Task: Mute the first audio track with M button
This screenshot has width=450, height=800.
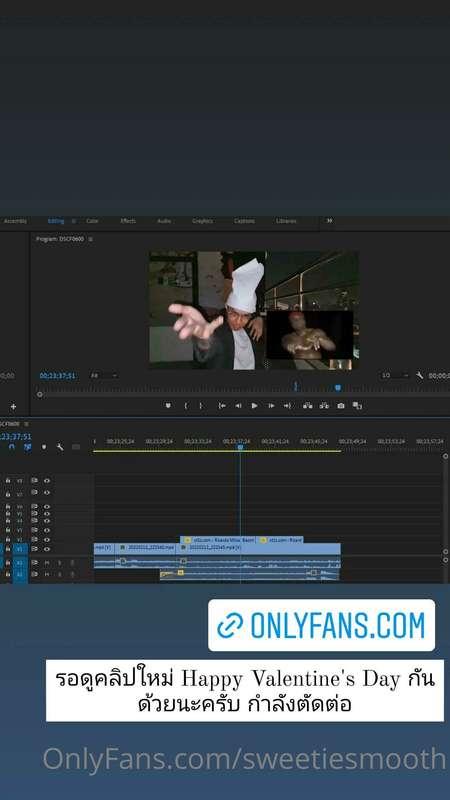Action: pyautogui.click(x=47, y=563)
